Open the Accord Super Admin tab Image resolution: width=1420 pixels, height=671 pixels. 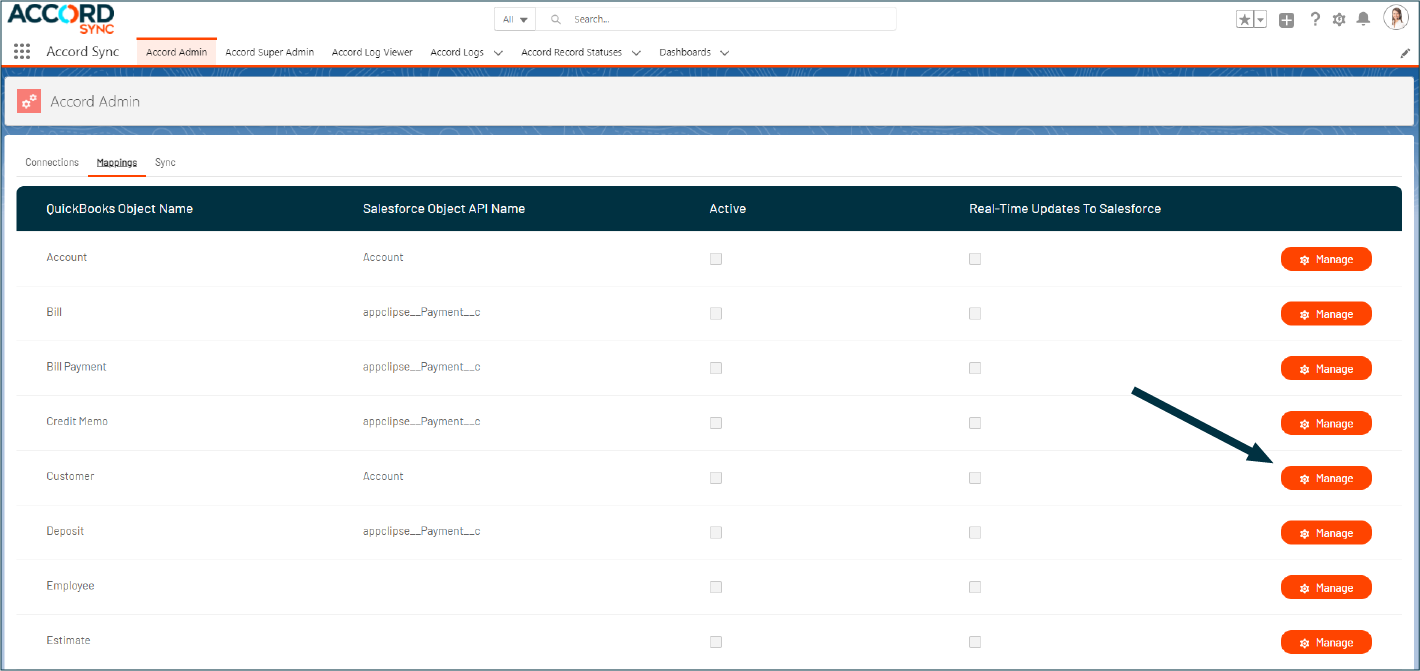tap(270, 52)
